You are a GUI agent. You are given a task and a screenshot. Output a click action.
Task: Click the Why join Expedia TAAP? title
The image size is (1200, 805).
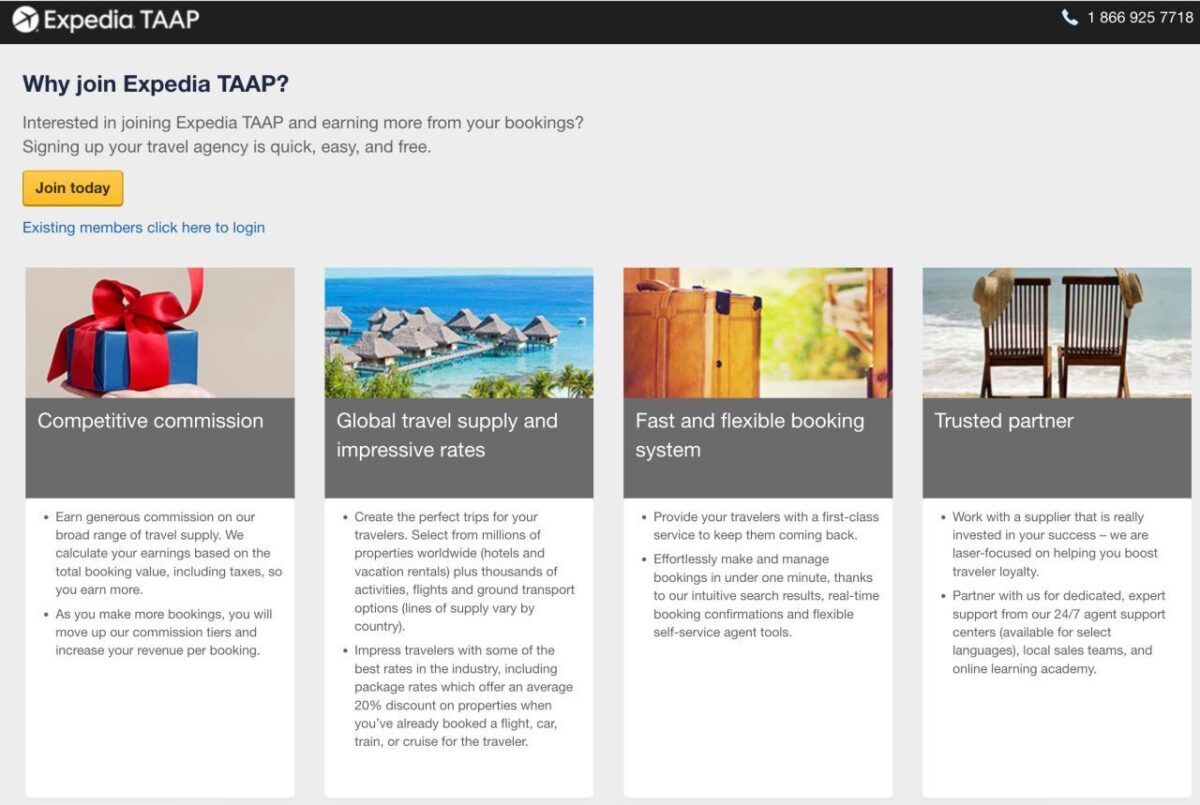[x=156, y=84]
